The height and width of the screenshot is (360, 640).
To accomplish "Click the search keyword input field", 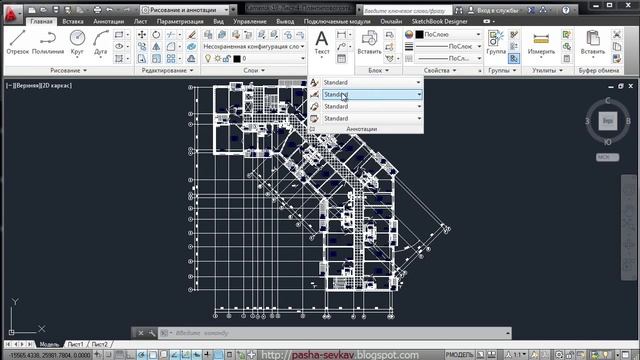I will (x=407, y=10).
